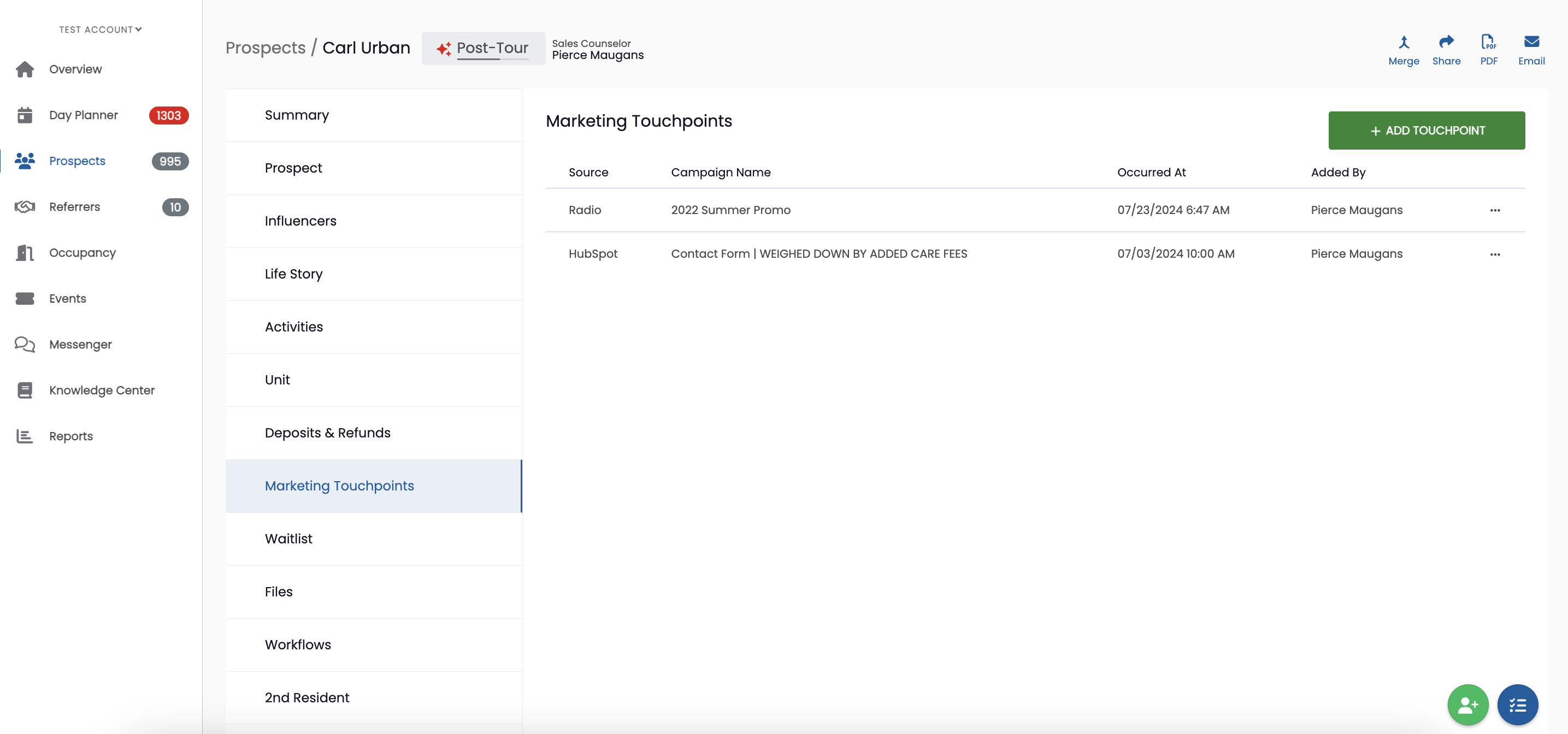This screenshot has width=1568, height=734.
Task: Open the blue checklist floating button
Action: (x=1518, y=705)
